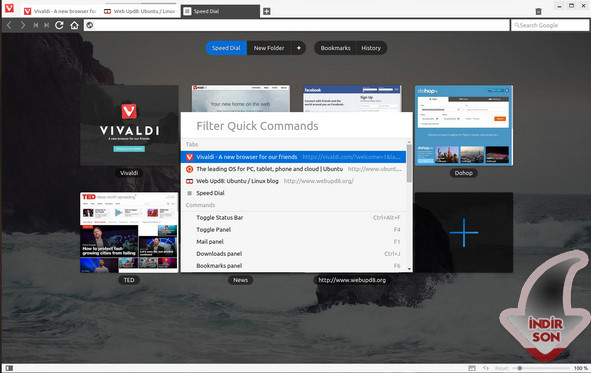591x373 pixels.
Task: Open the Bookmarks section
Action: (335, 48)
